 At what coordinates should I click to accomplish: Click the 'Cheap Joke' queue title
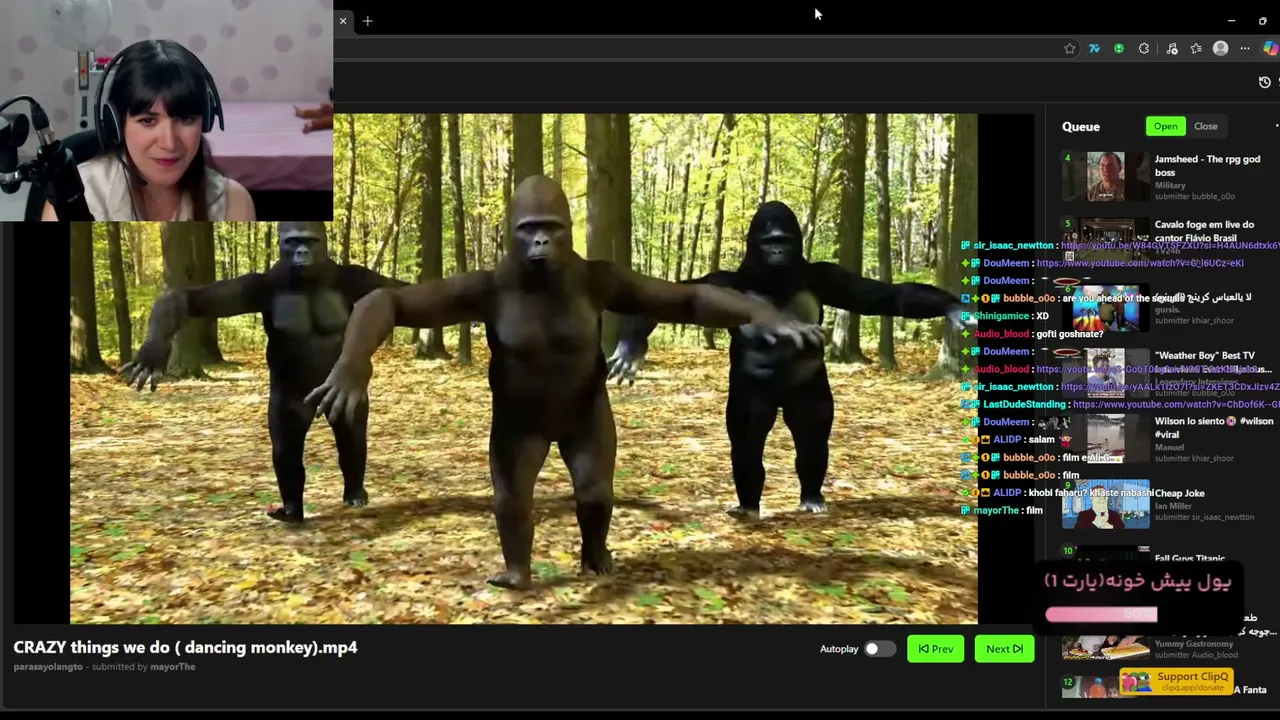[1180, 493]
